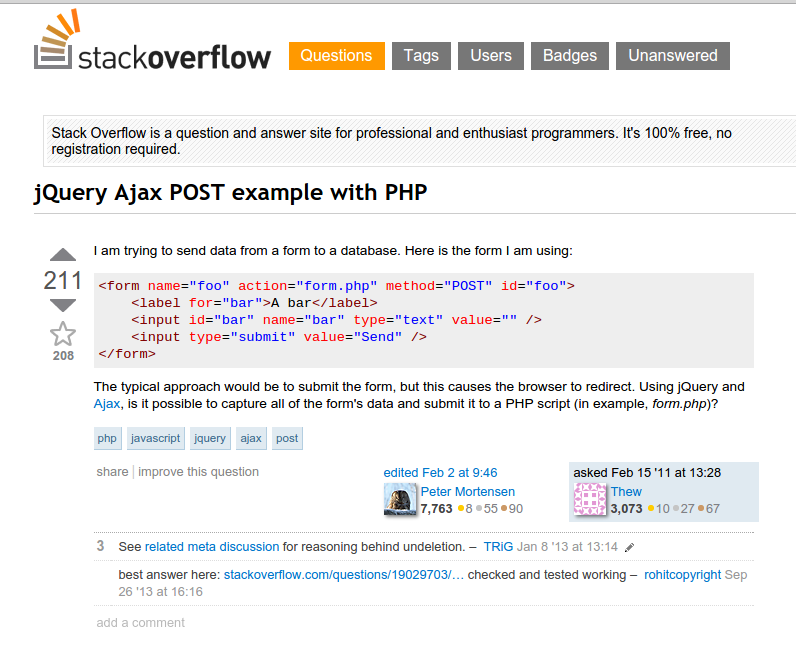Click the favorite count 208

pos(63,355)
